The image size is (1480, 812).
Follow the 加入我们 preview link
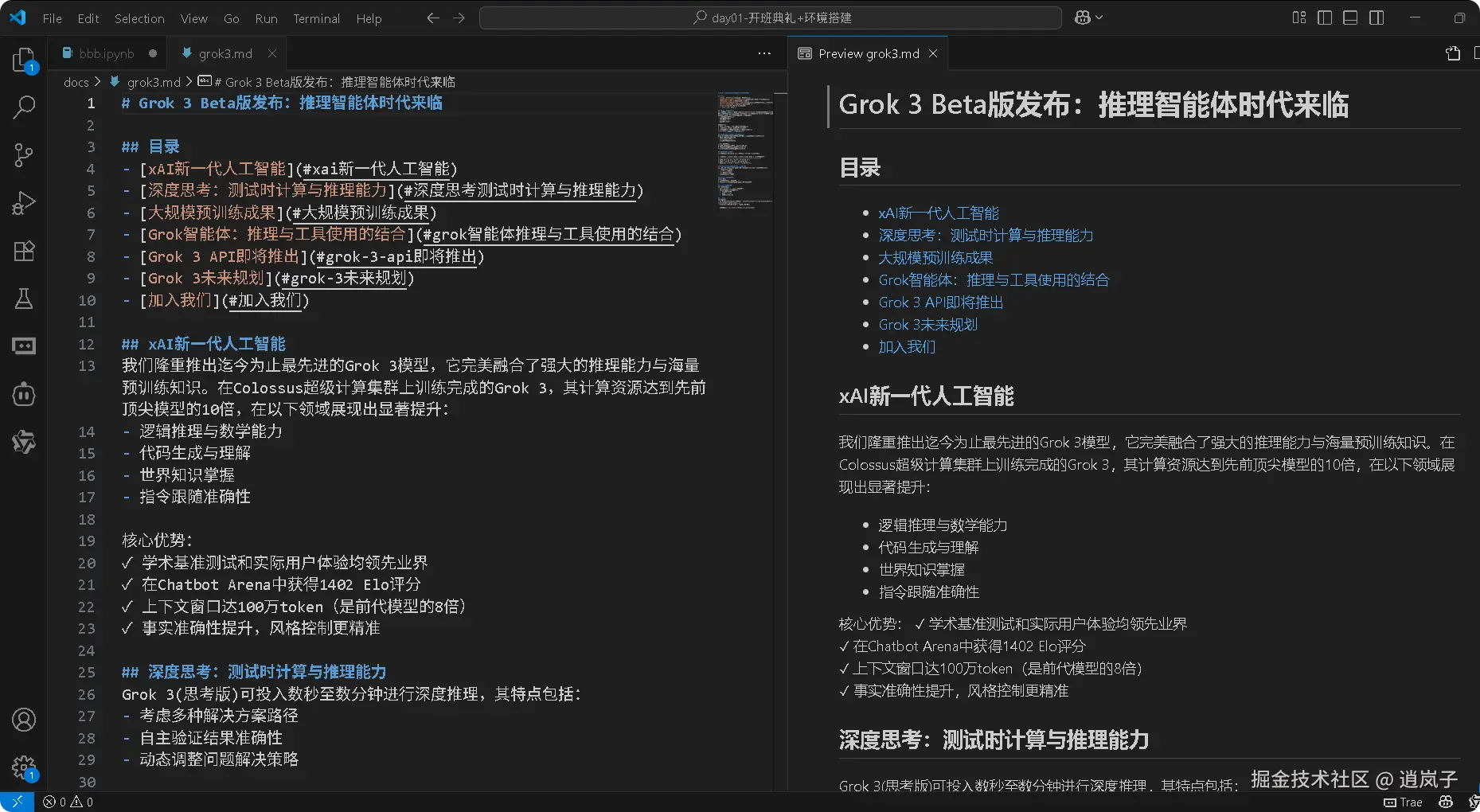pyautogui.click(x=907, y=346)
